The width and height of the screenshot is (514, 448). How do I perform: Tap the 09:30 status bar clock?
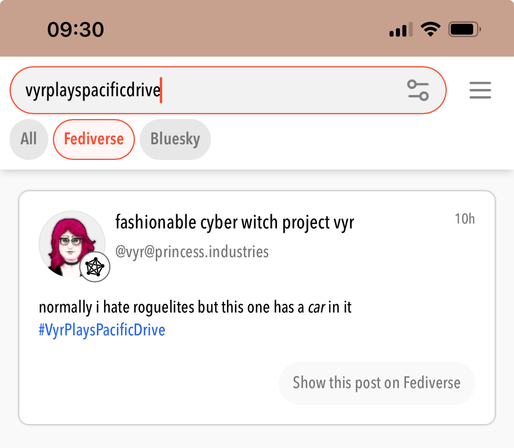[75, 29]
